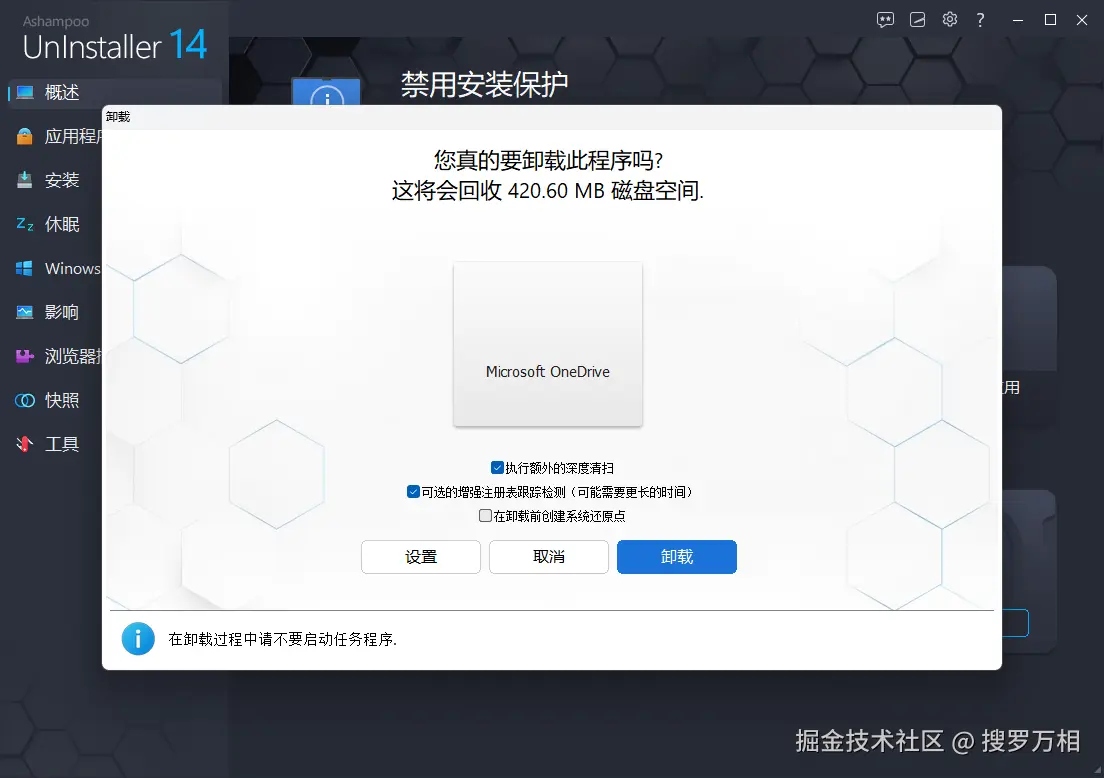Viewport: 1104px width, 778px height.
Task: Click the Microsoft OneDrive program tile
Action: (x=548, y=344)
